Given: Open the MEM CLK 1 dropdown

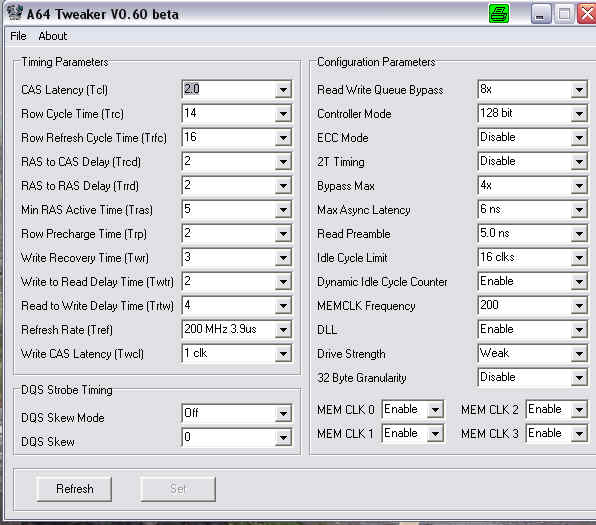Looking at the screenshot, I should (435, 434).
